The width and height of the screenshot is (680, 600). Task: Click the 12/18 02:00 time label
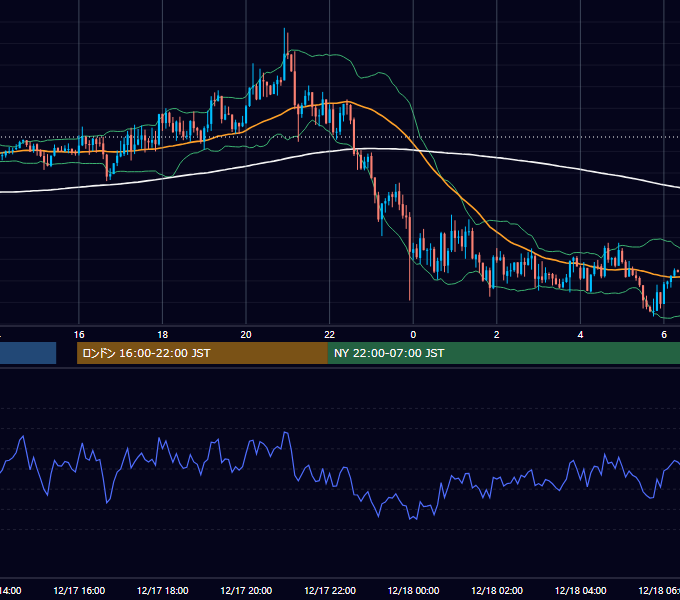pyautogui.click(x=497, y=590)
